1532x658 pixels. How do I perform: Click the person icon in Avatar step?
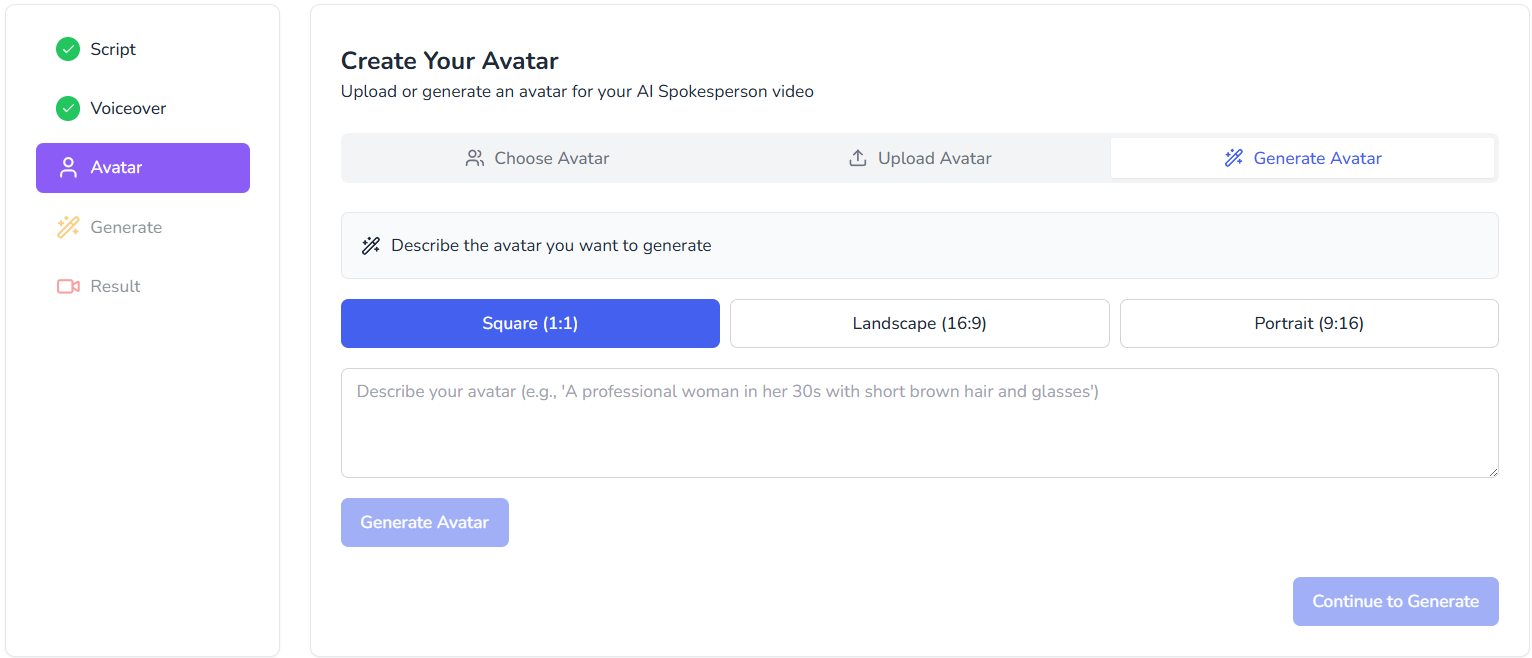coord(68,168)
